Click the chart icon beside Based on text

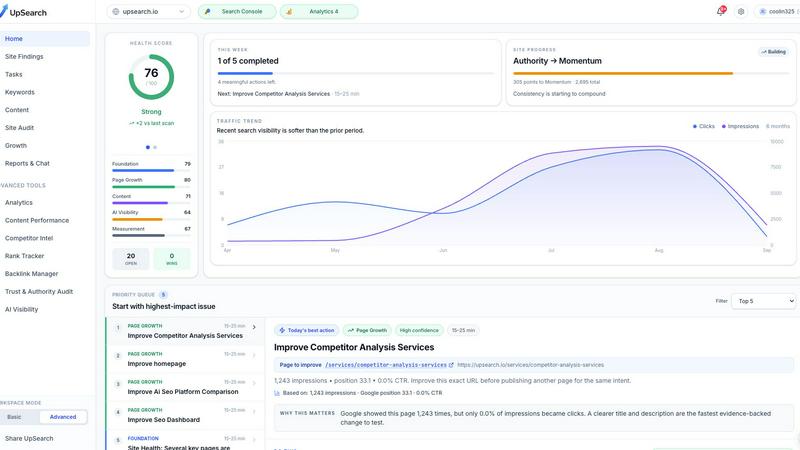pyautogui.click(x=277, y=393)
